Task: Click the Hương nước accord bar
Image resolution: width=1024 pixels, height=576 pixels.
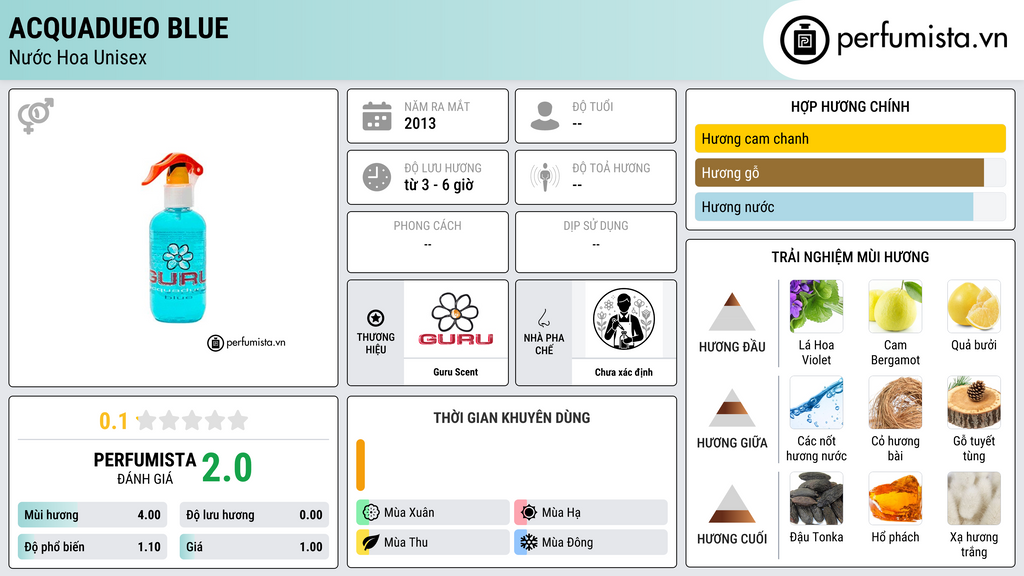Action: [850, 207]
